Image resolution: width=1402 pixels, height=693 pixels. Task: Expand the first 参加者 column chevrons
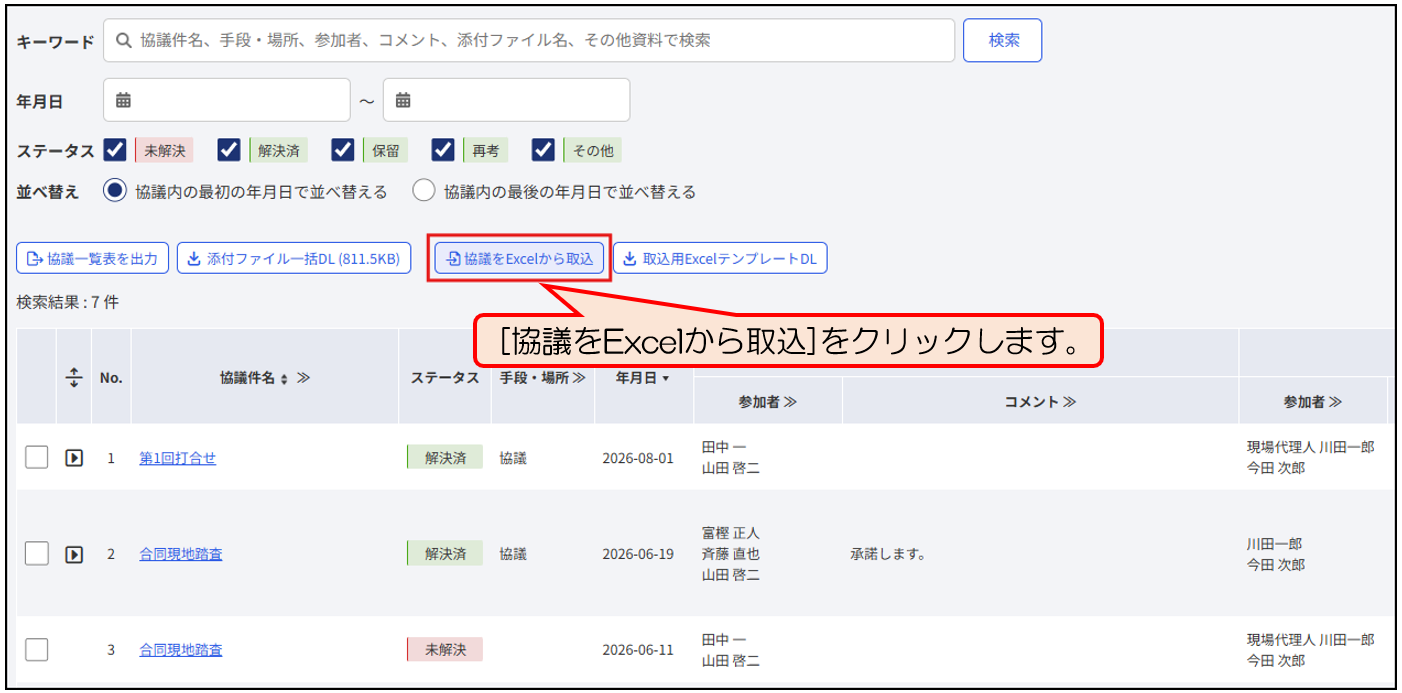point(790,402)
